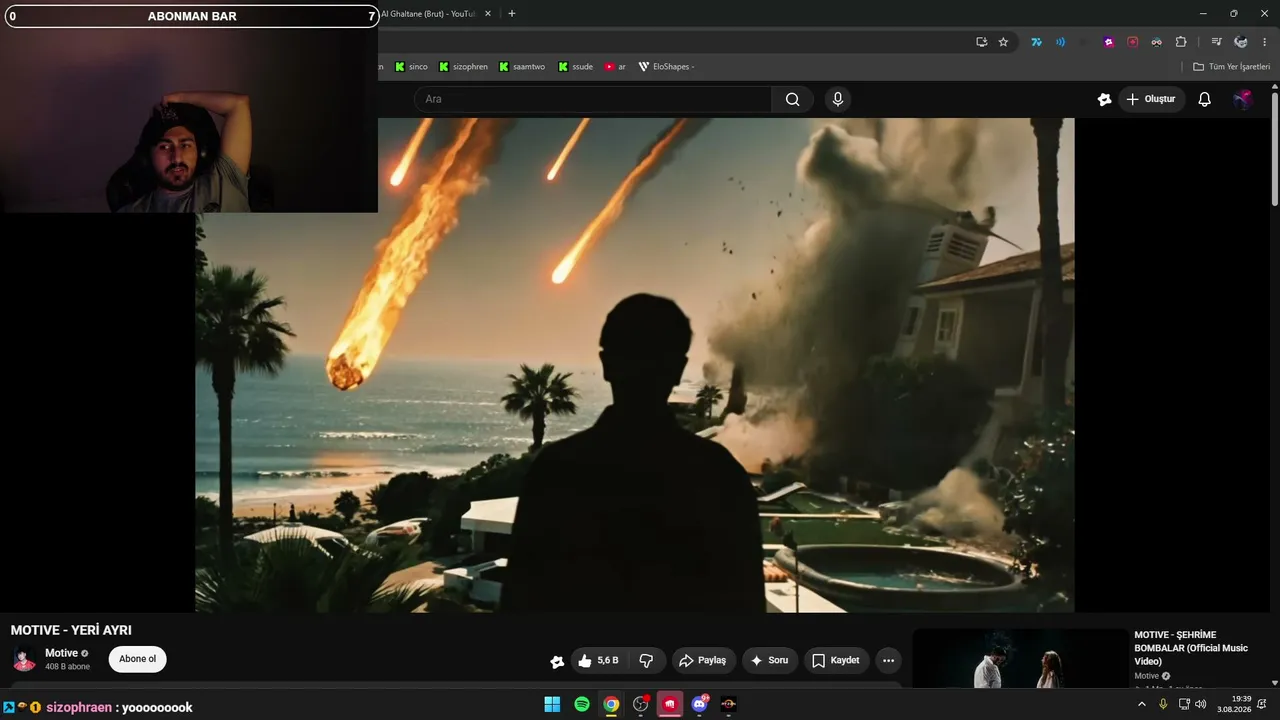Open the YouTube 'ar' bookmark
Viewport: 1280px width, 720px height.
click(x=615, y=67)
